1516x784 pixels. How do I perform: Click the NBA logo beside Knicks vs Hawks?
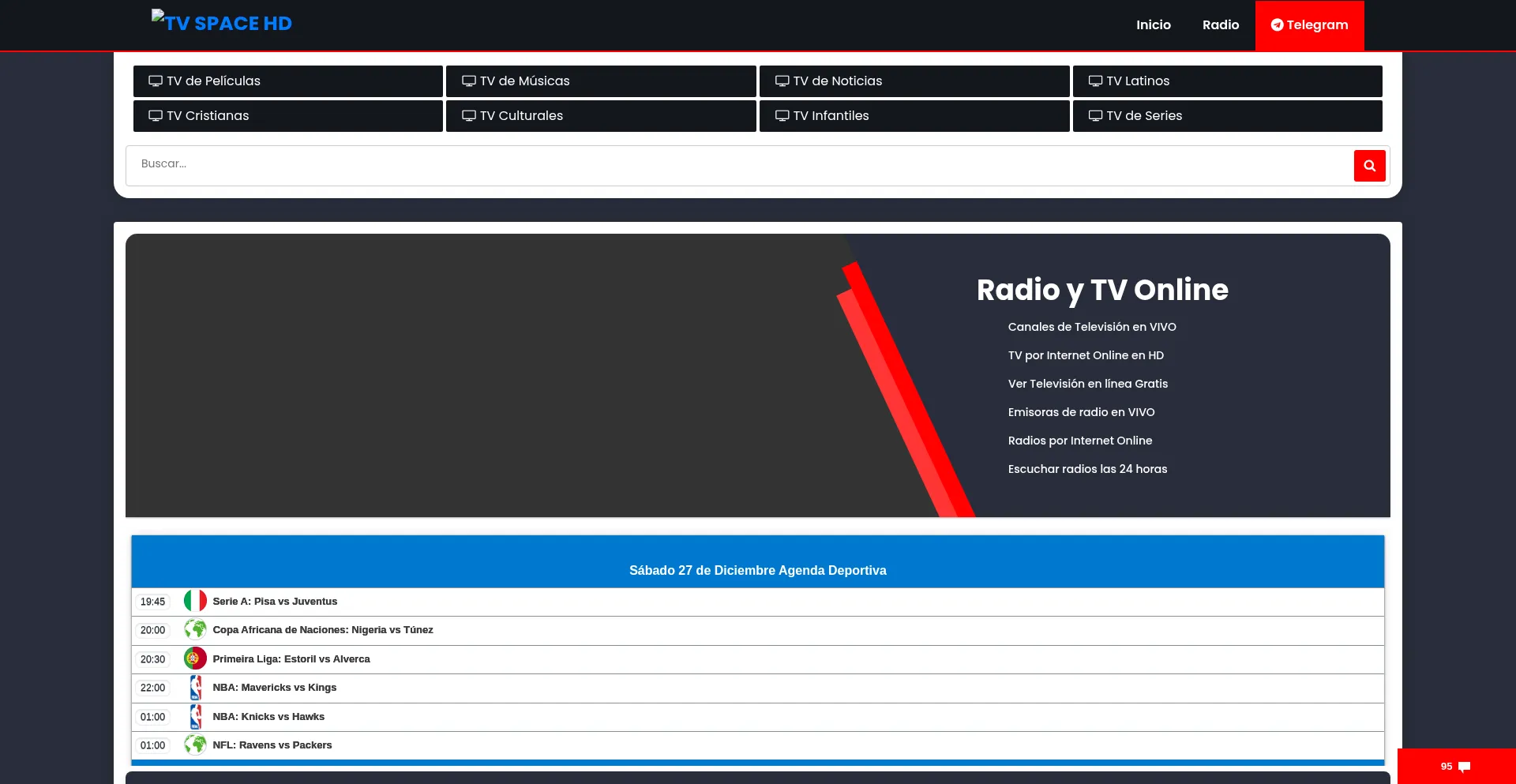[x=195, y=717]
